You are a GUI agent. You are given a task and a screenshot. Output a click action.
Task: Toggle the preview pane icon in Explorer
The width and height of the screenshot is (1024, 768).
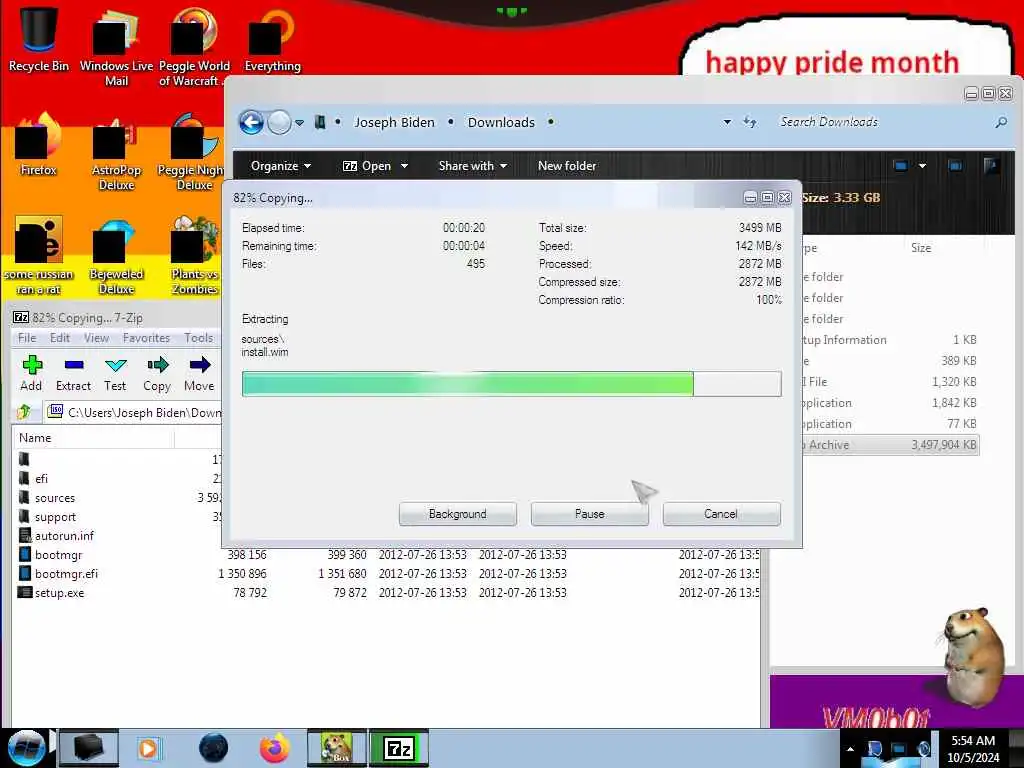[x=954, y=166]
